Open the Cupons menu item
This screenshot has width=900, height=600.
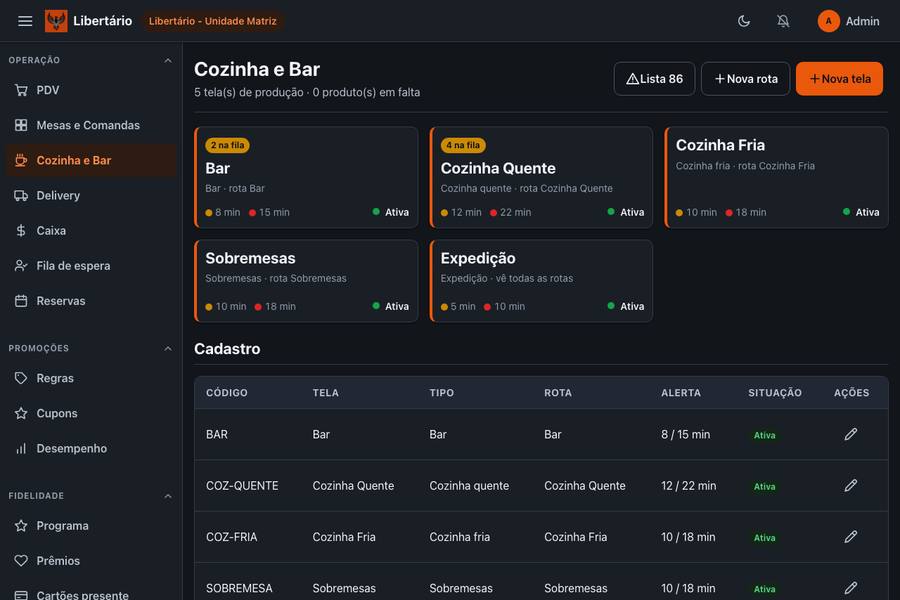coord(91,413)
